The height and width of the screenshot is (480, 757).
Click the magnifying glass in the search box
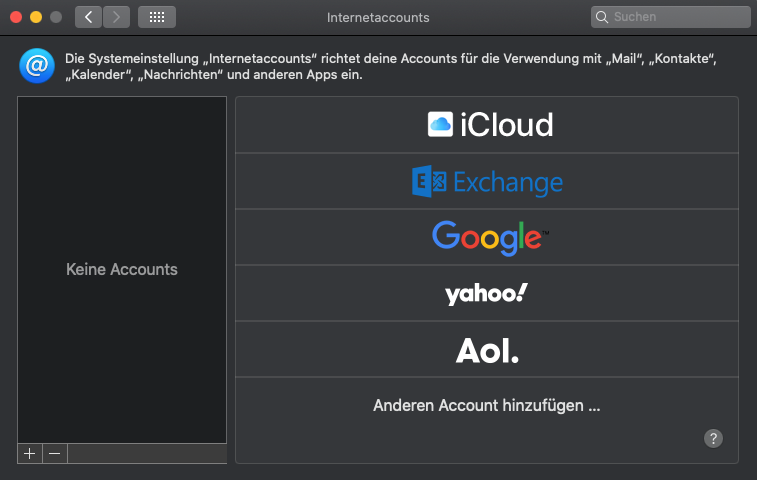pyautogui.click(x=602, y=17)
